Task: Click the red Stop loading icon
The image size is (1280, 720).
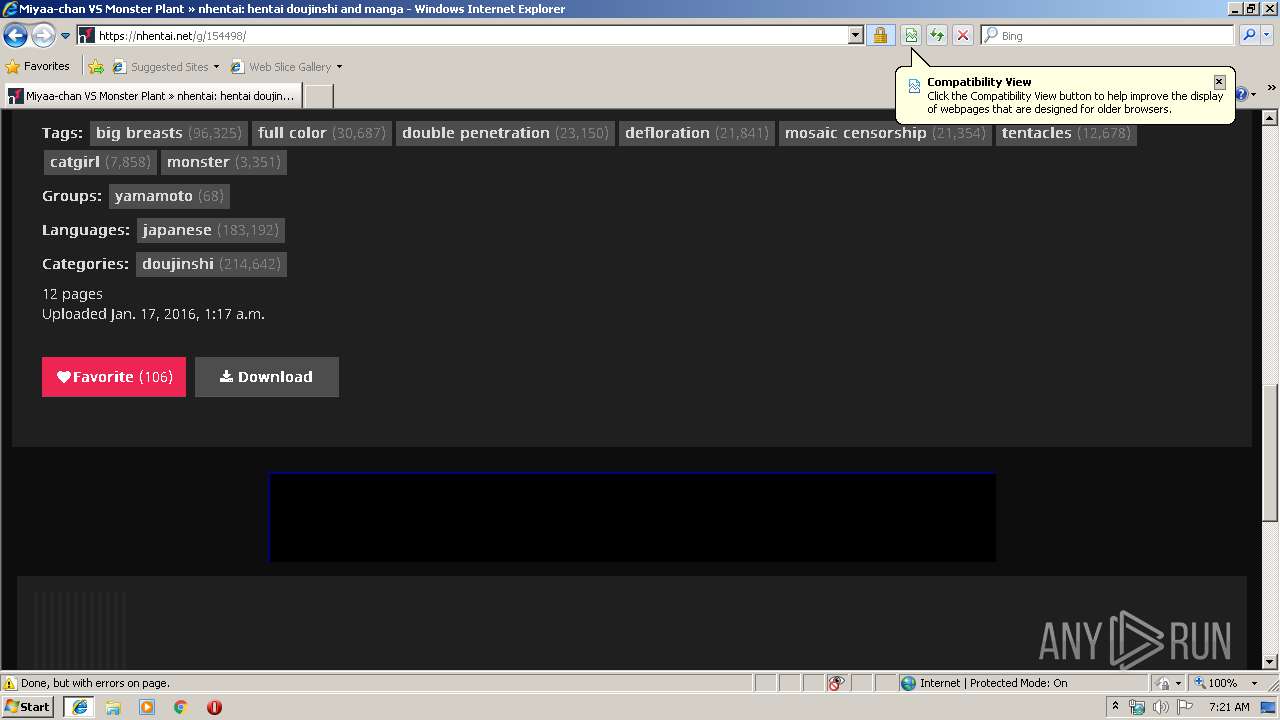Action: (963, 36)
